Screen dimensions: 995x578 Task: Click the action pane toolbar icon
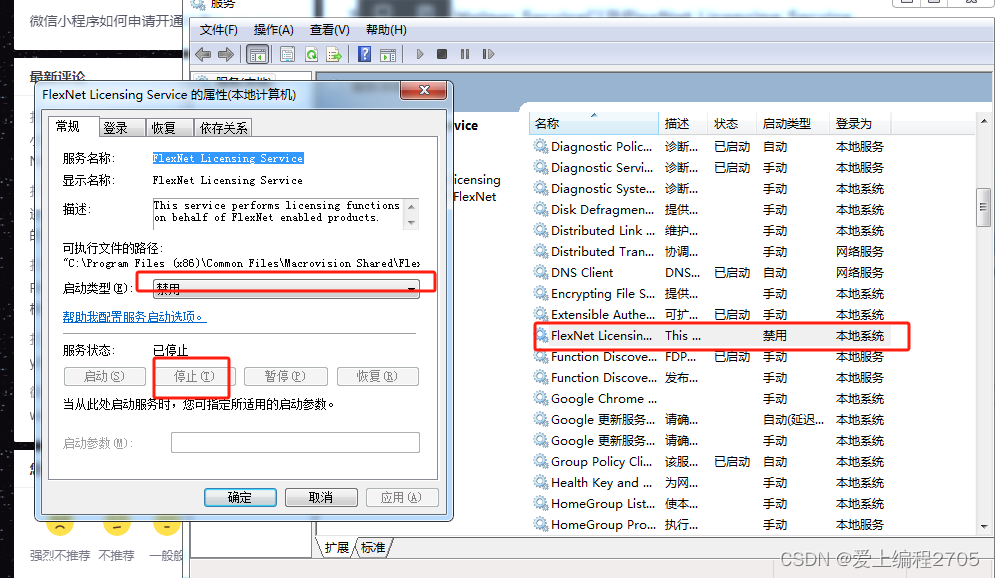click(x=388, y=55)
